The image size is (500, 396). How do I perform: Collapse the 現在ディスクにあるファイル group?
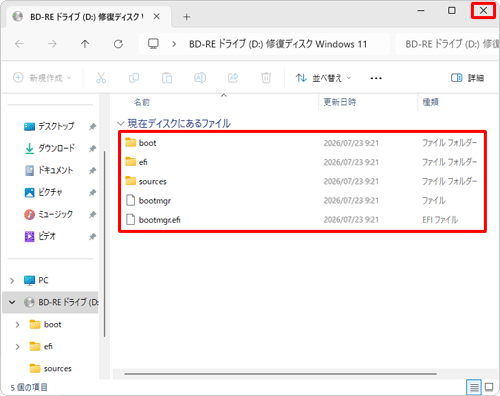(x=121, y=123)
